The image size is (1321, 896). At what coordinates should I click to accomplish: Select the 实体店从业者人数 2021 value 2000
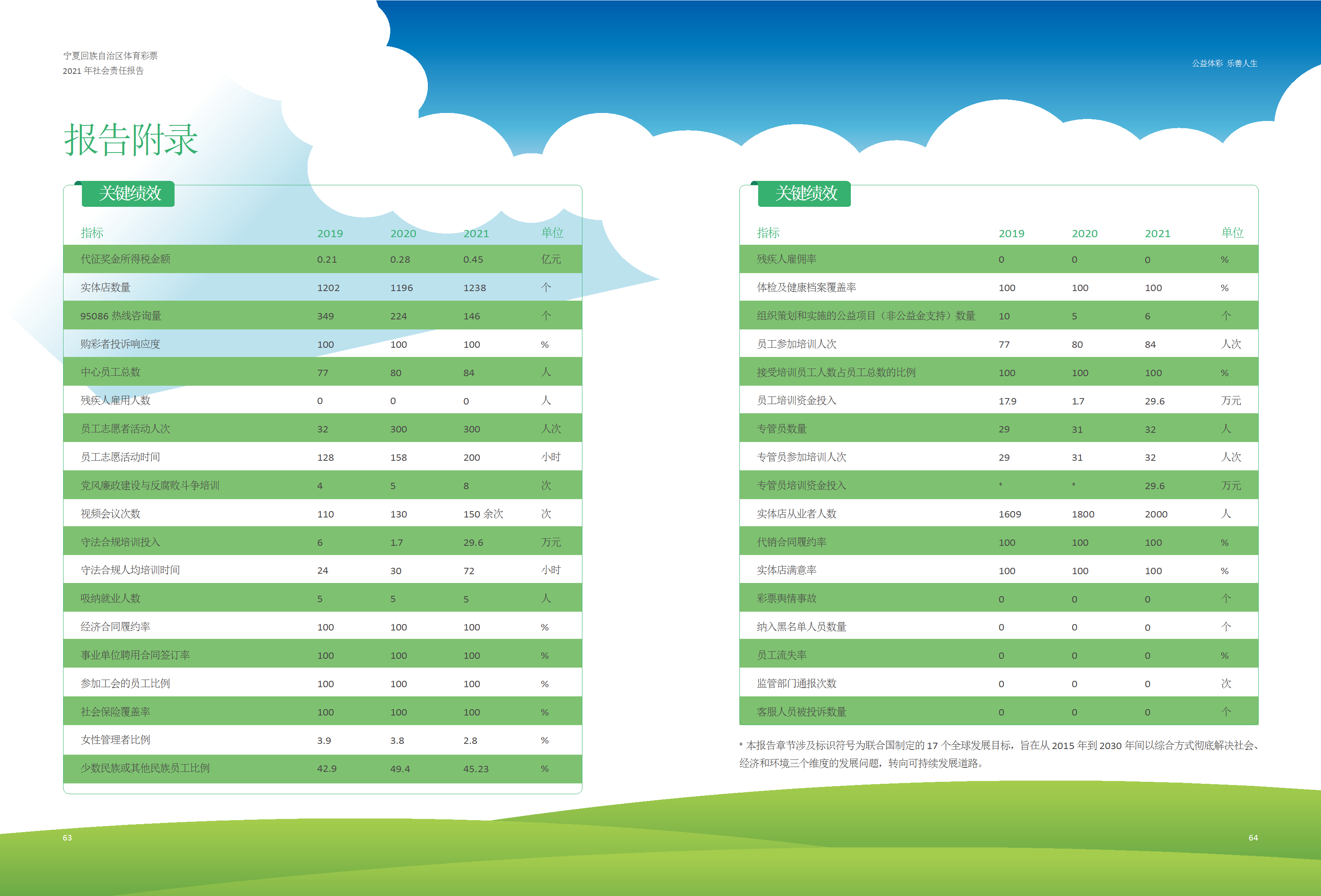click(1156, 514)
